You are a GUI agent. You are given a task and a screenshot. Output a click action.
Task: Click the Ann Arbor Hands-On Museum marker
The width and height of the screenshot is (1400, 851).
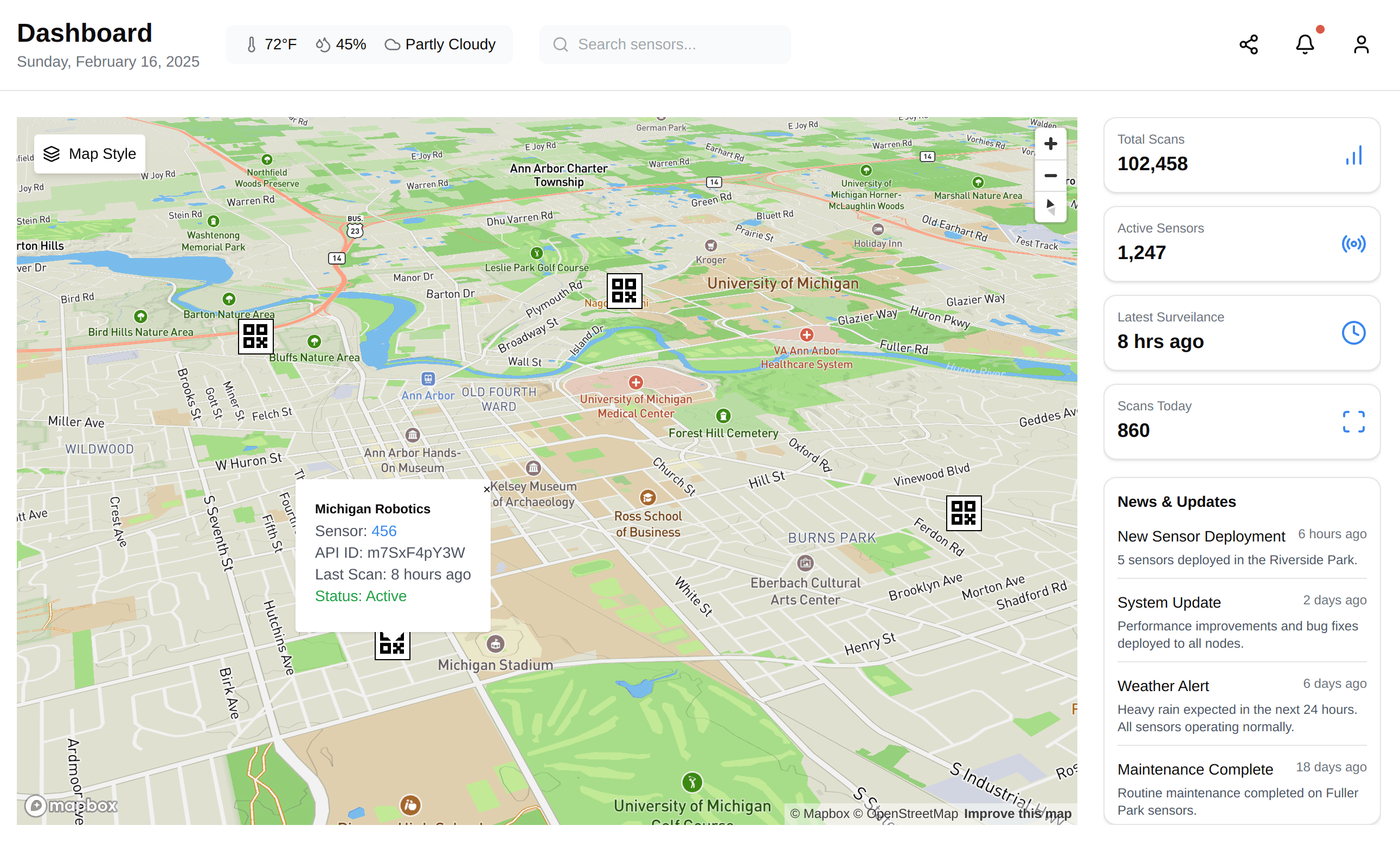pyautogui.click(x=413, y=435)
